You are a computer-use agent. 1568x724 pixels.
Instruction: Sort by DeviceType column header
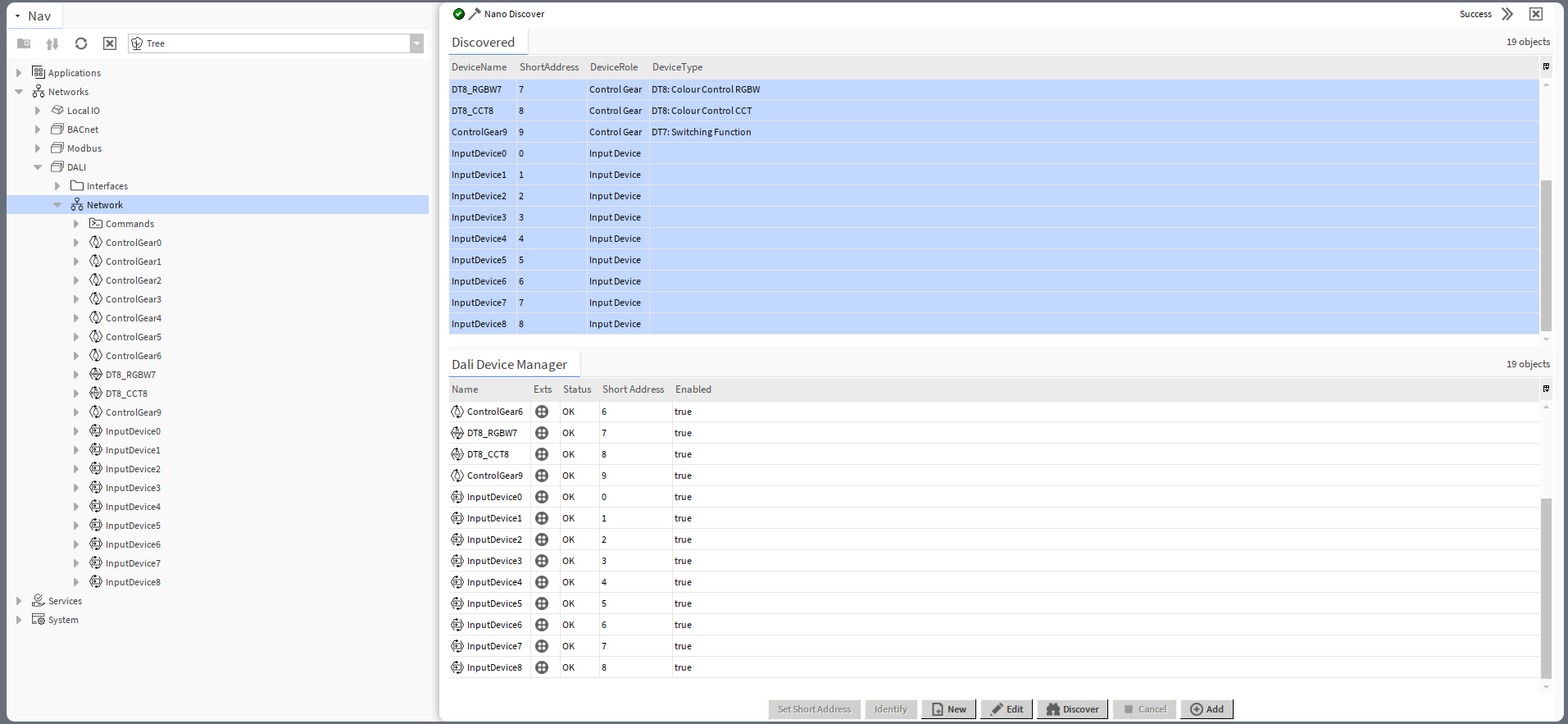coord(677,67)
